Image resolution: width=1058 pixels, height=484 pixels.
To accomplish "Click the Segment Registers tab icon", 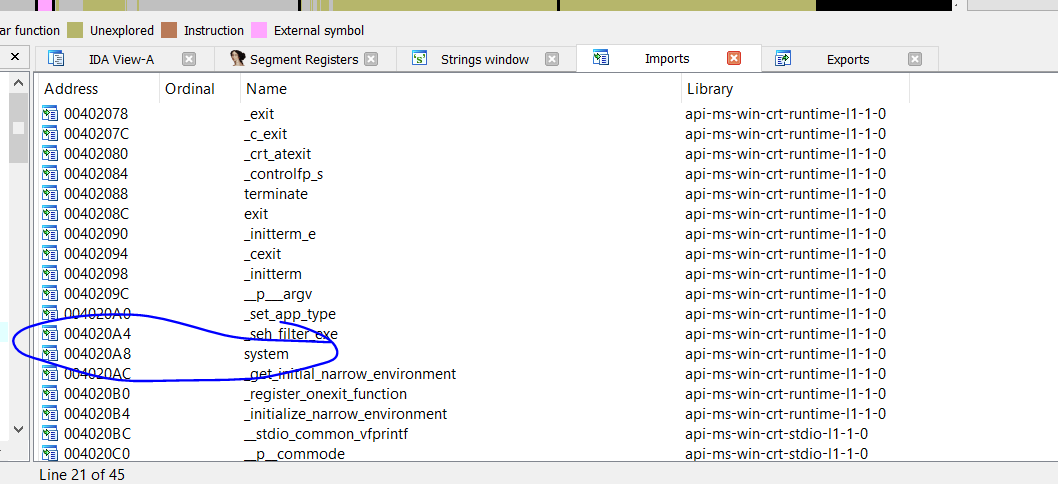I will click(x=237, y=59).
